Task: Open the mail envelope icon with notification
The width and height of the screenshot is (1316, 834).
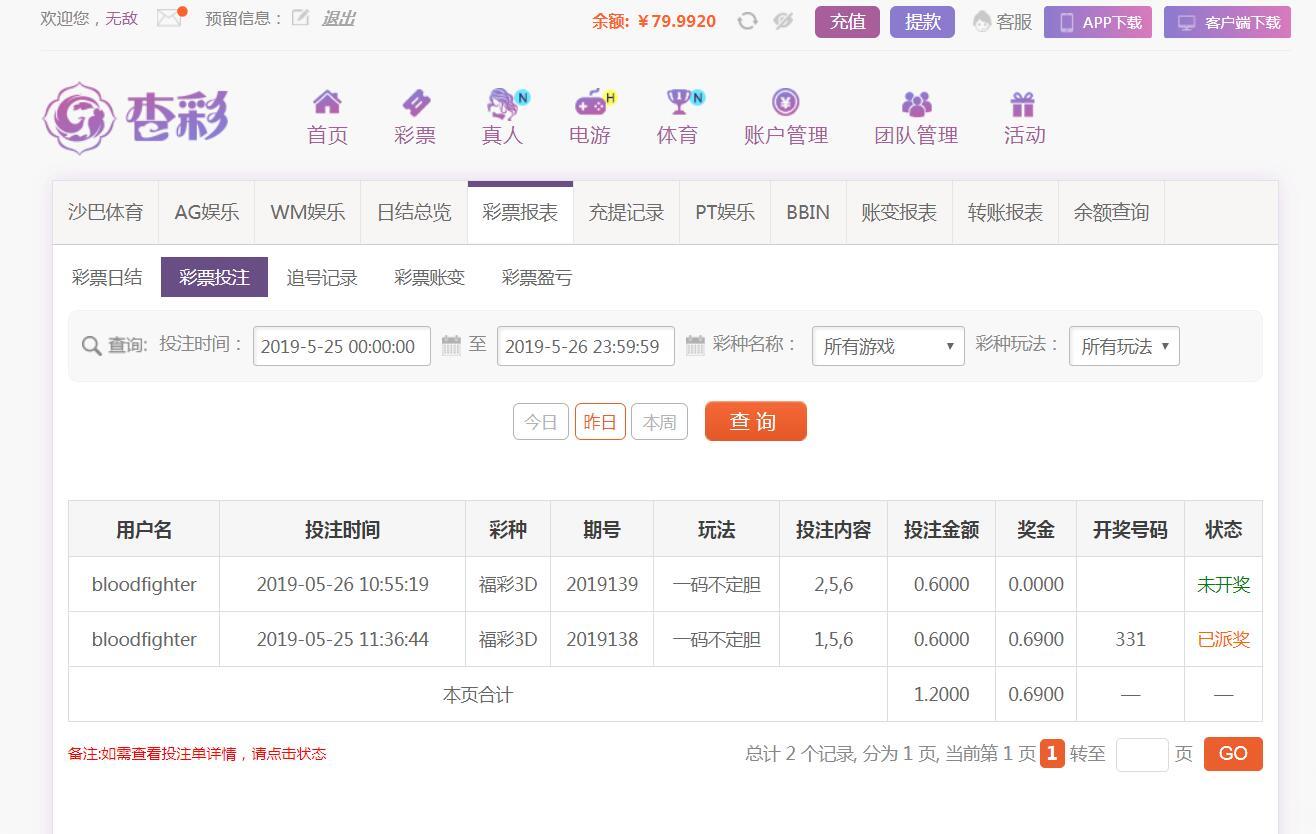Action: coord(171,17)
